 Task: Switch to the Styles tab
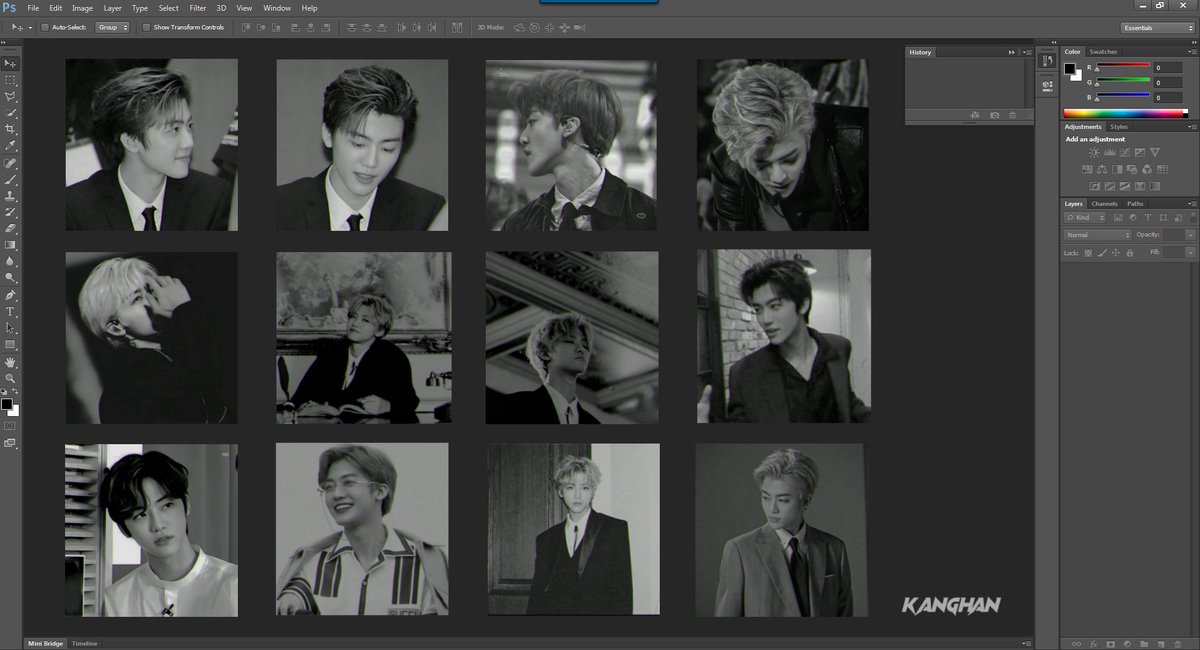[1118, 127]
